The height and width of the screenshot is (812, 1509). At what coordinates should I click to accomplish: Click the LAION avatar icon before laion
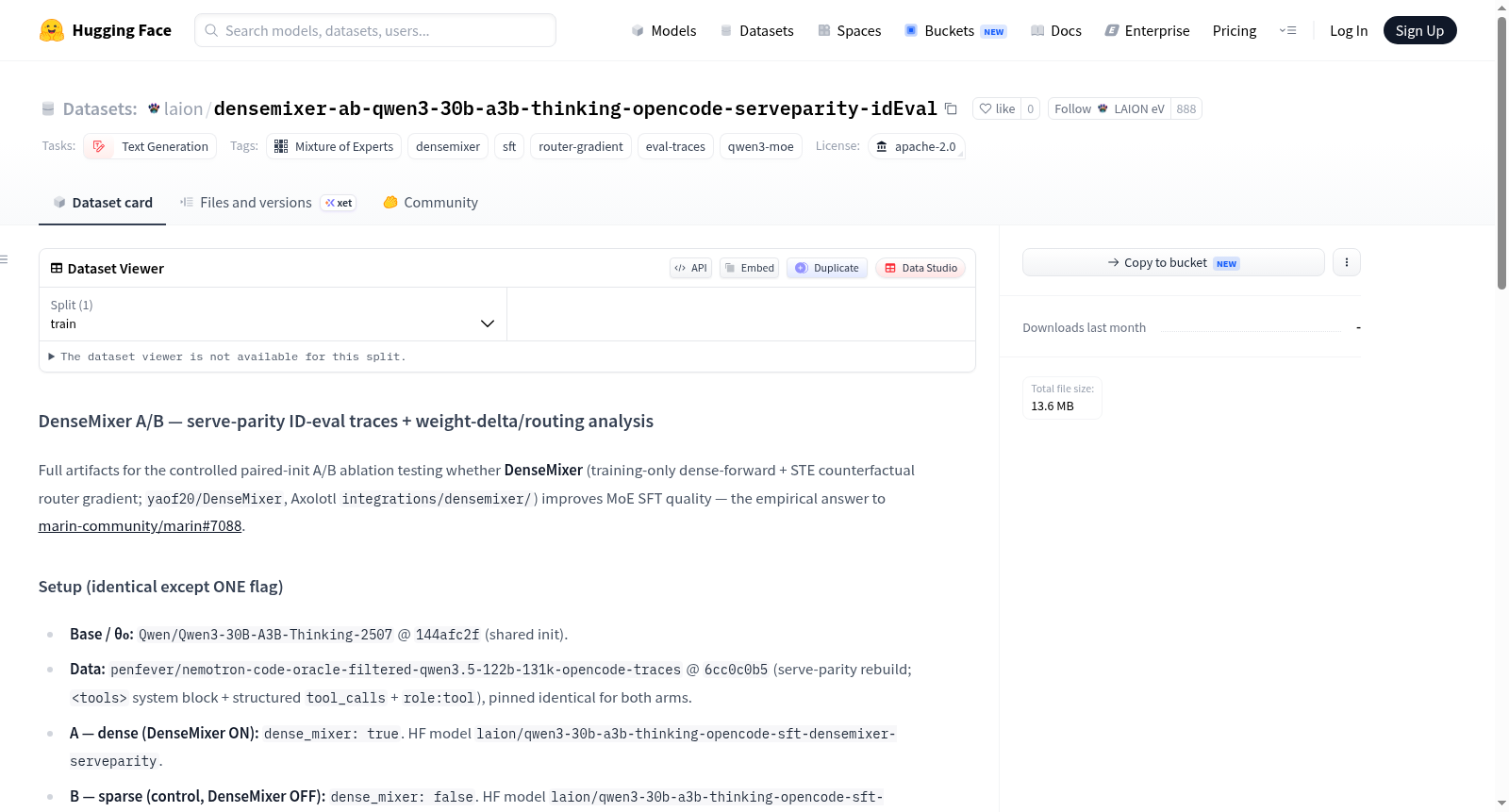tap(154, 108)
